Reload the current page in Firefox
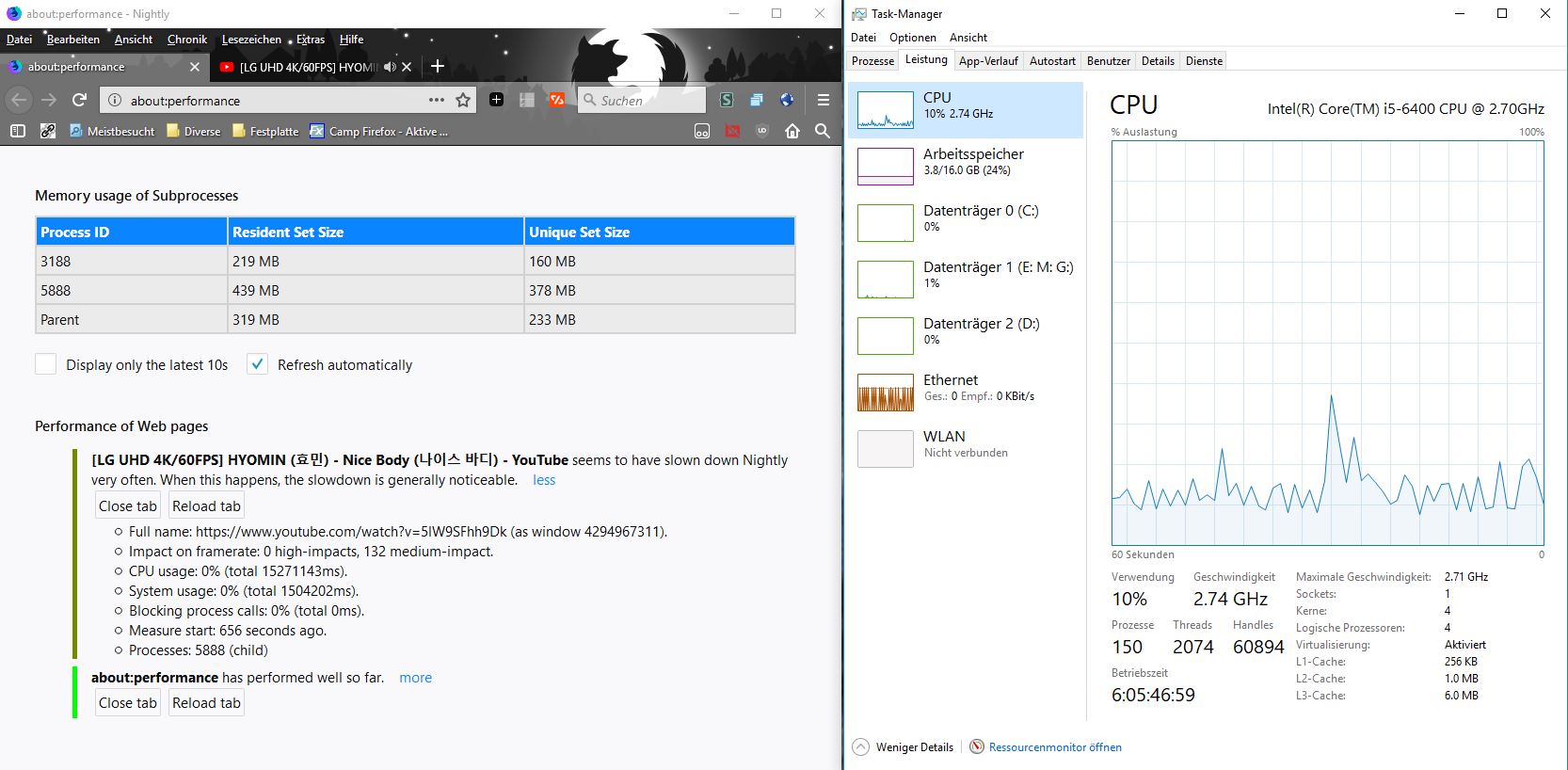Viewport: 1568px width, 770px height. [x=79, y=100]
